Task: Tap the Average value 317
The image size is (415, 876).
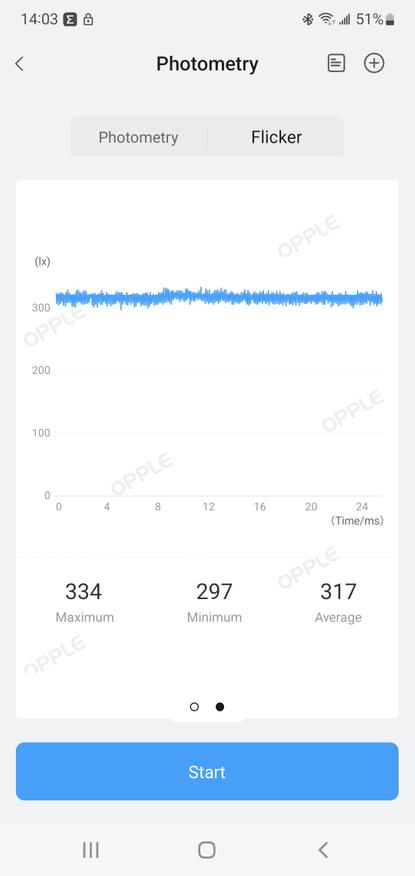Action: [x=338, y=591]
